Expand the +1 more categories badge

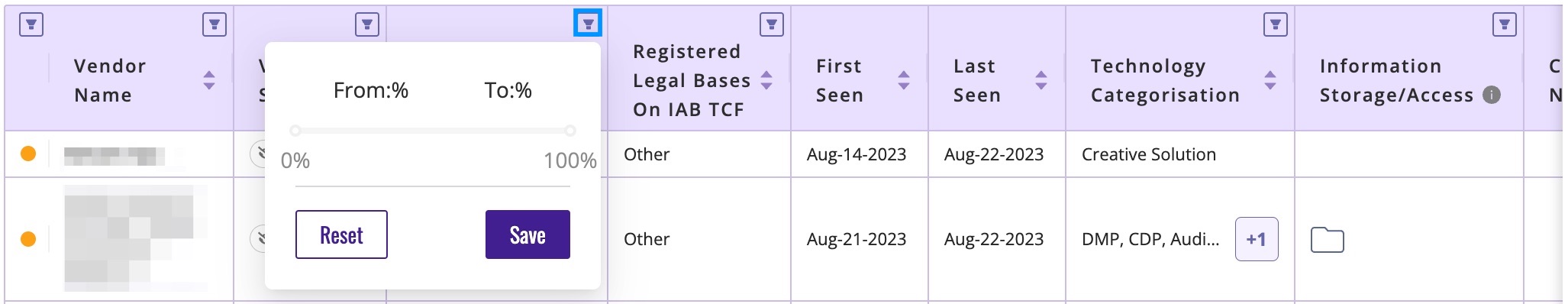[x=1257, y=239]
